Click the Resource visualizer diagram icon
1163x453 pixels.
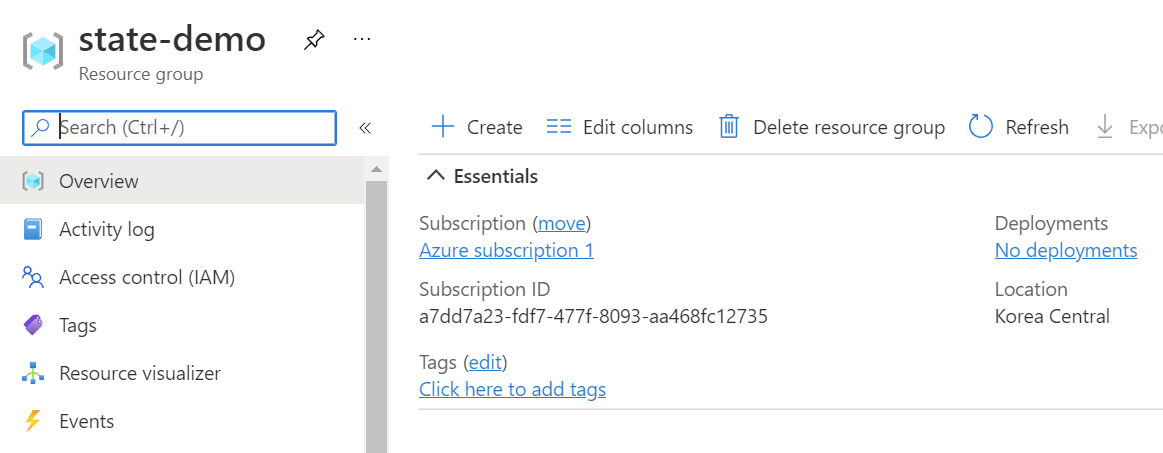coord(33,373)
